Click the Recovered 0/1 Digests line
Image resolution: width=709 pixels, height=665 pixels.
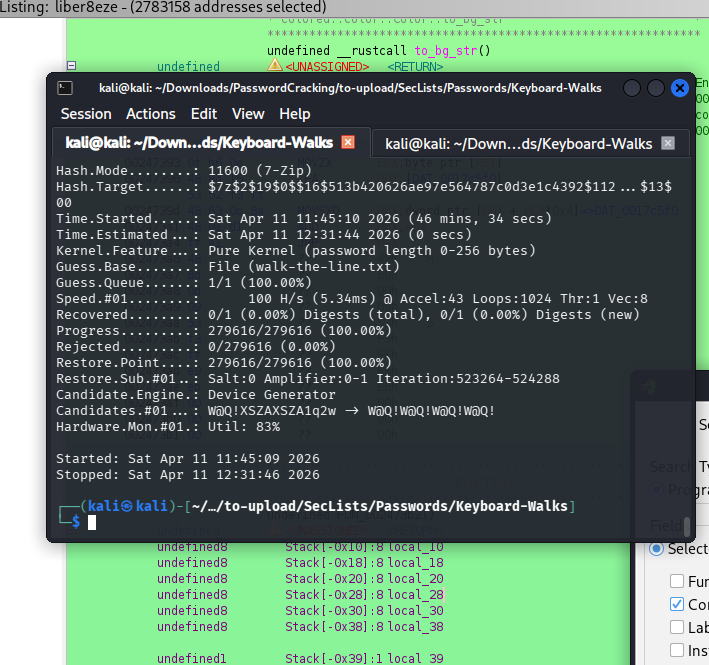coord(348,315)
